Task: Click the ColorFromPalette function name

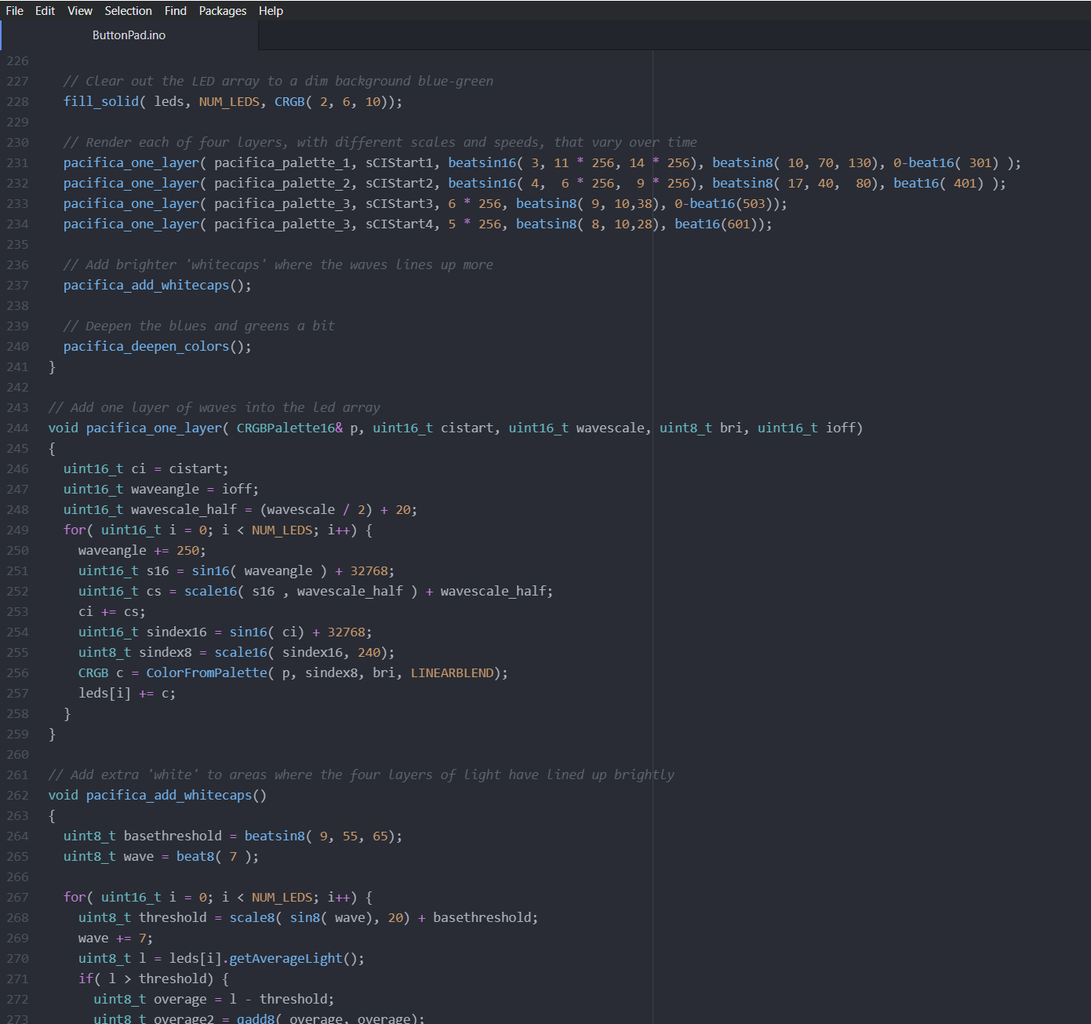Action: 206,673
